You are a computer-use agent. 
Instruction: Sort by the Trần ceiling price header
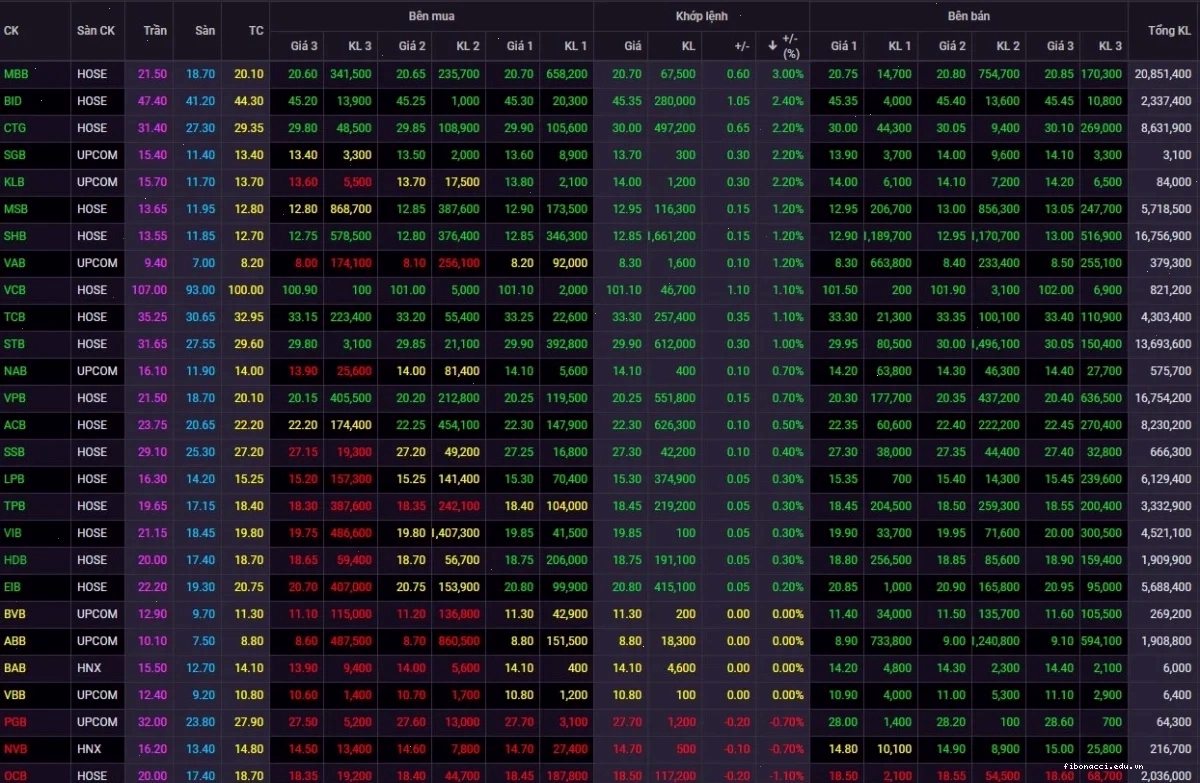pos(155,31)
